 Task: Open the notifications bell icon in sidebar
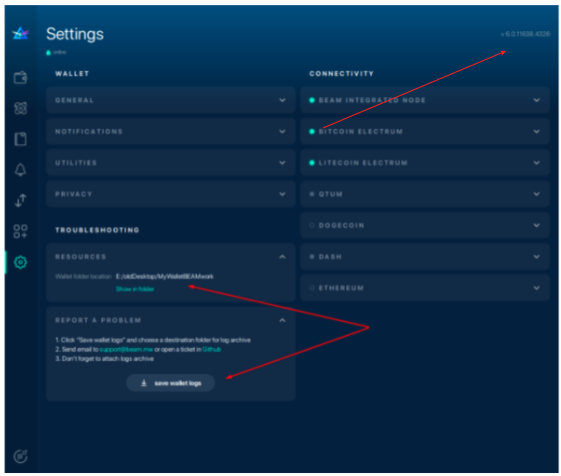click(20, 170)
